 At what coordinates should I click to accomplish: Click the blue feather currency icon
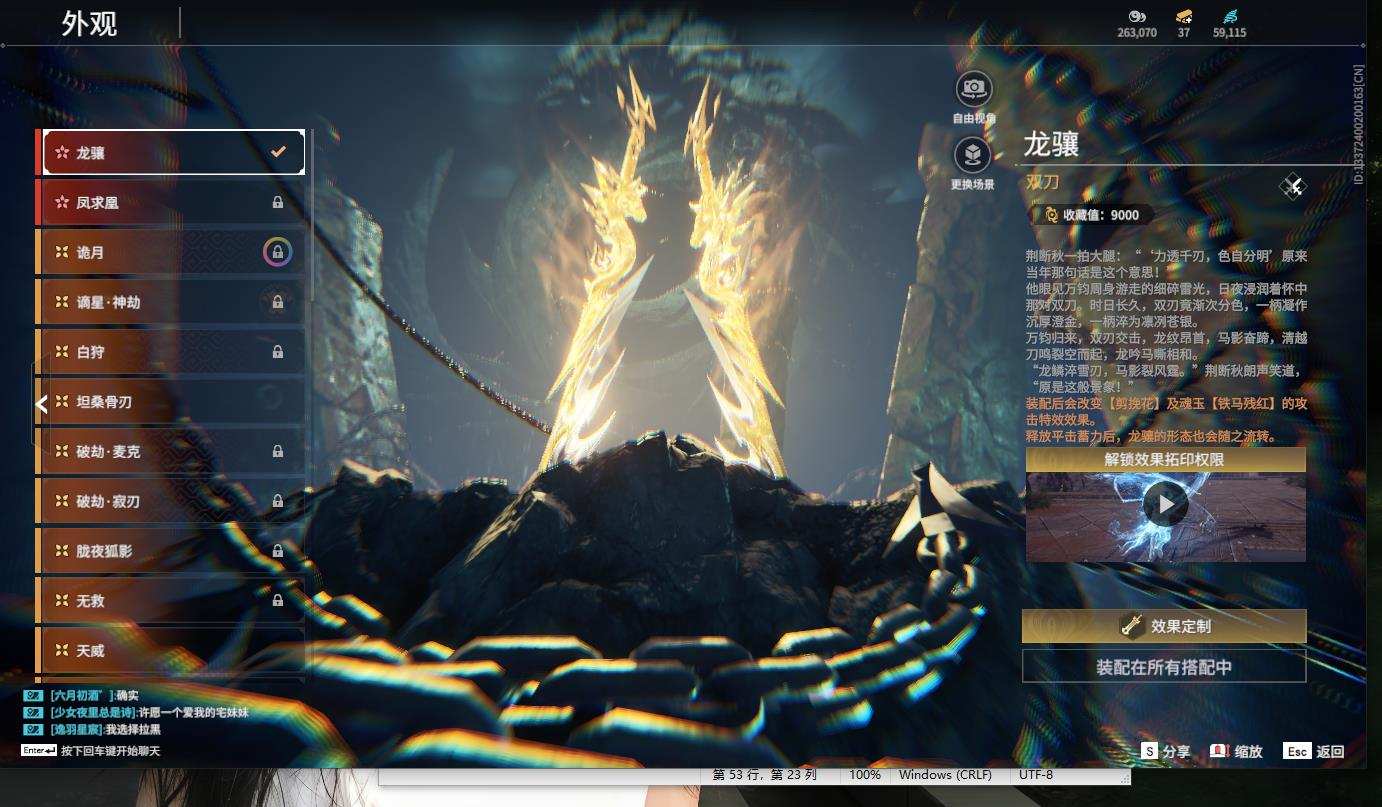[1230, 16]
